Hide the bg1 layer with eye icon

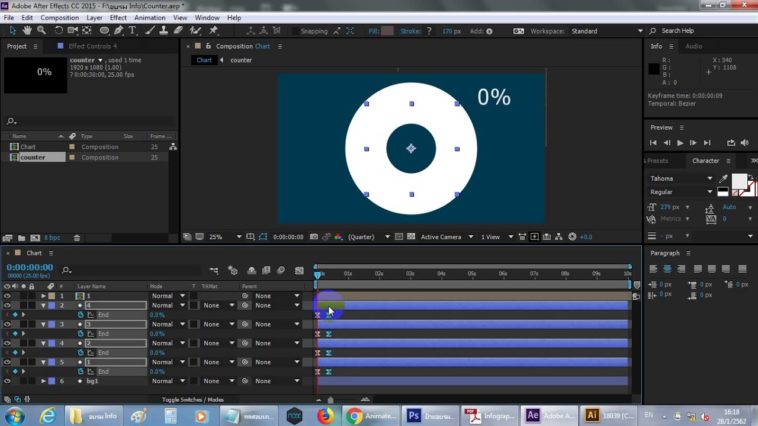7,381
